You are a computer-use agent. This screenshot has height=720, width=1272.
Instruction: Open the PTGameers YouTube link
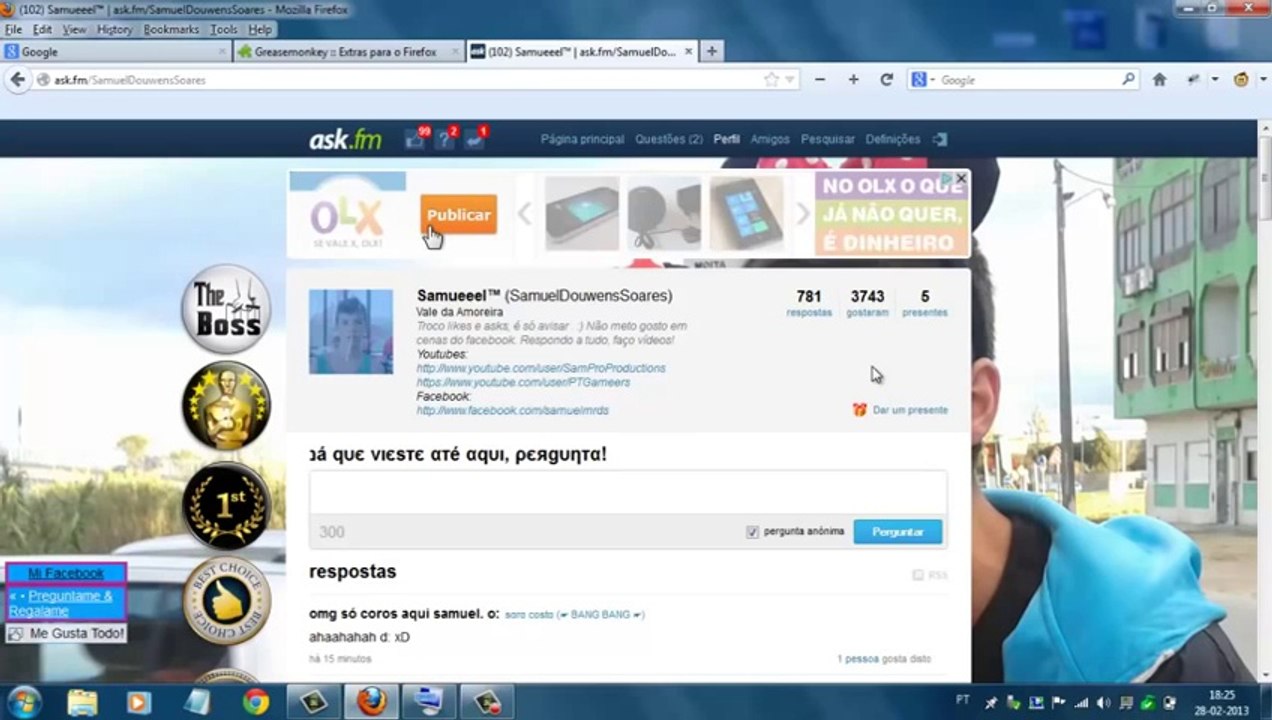(x=524, y=382)
